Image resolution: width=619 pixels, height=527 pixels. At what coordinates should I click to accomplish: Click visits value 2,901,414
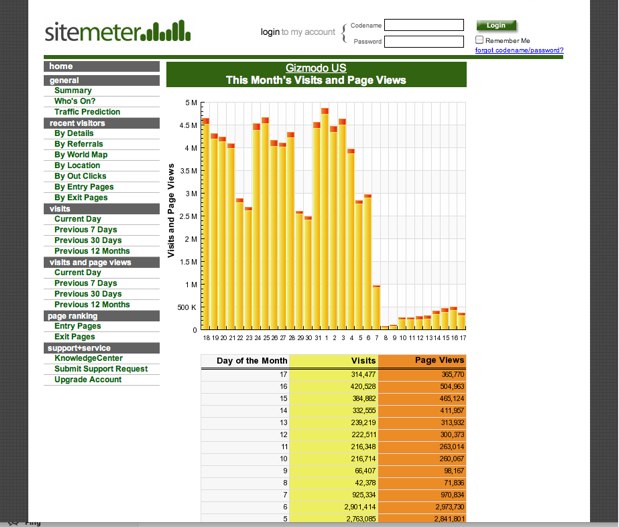[x=360, y=506]
